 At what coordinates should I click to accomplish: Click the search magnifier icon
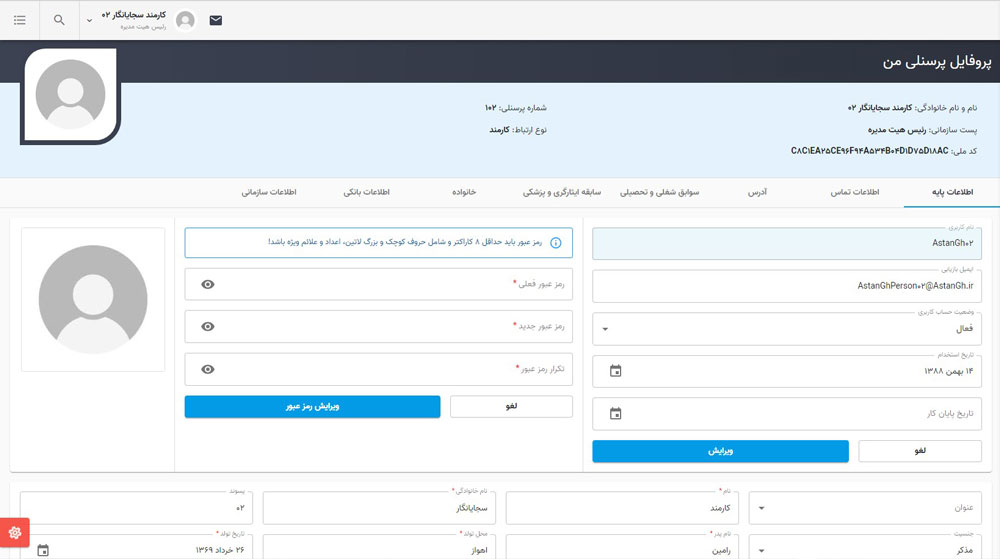[x=59, y=20]
